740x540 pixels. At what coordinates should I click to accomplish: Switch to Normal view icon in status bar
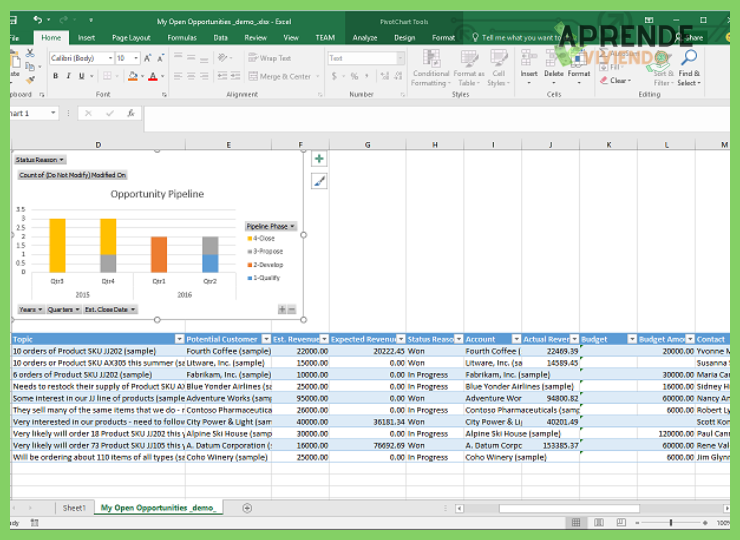tap(576, 523)
